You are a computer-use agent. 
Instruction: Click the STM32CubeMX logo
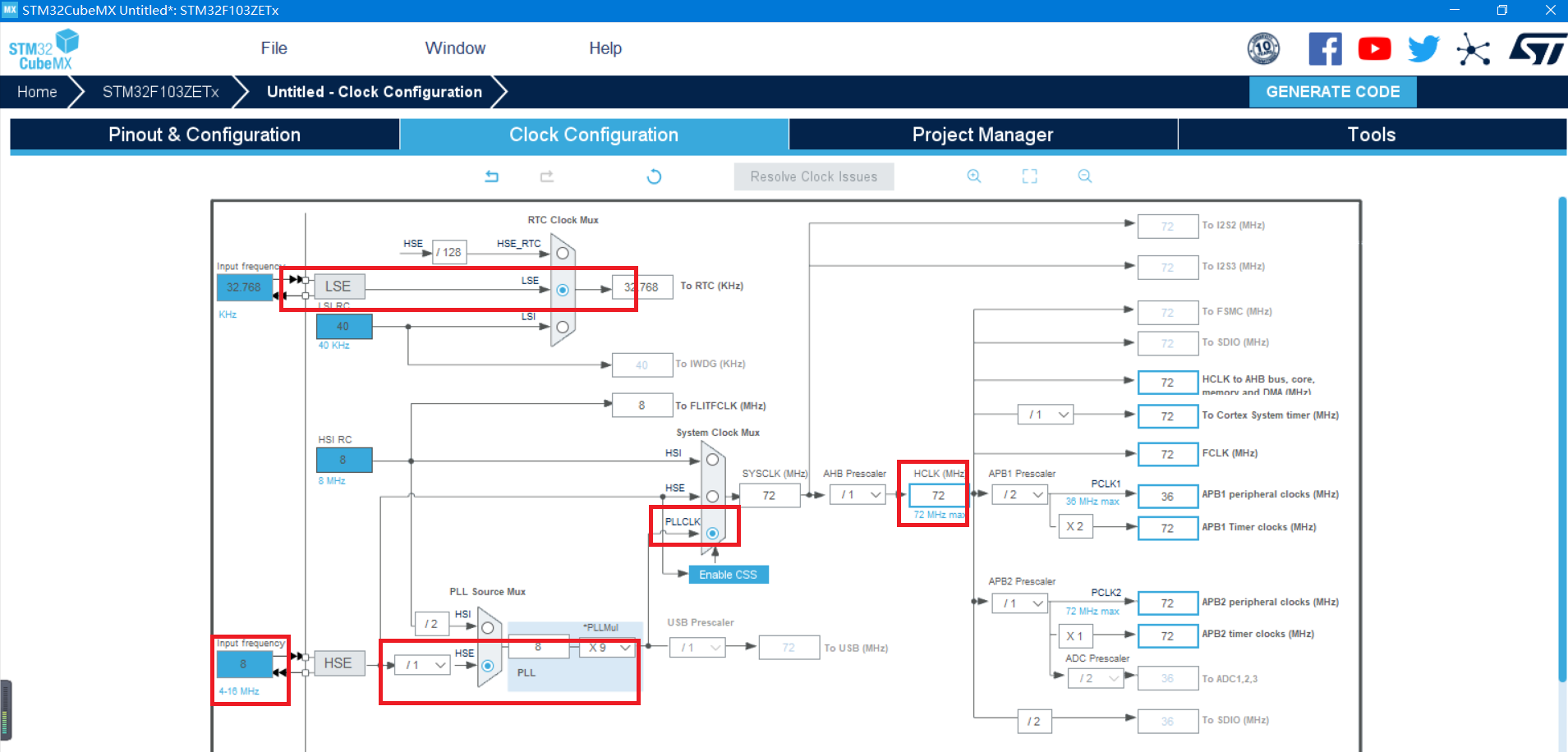pyautogui.click(x=44, y=49)
